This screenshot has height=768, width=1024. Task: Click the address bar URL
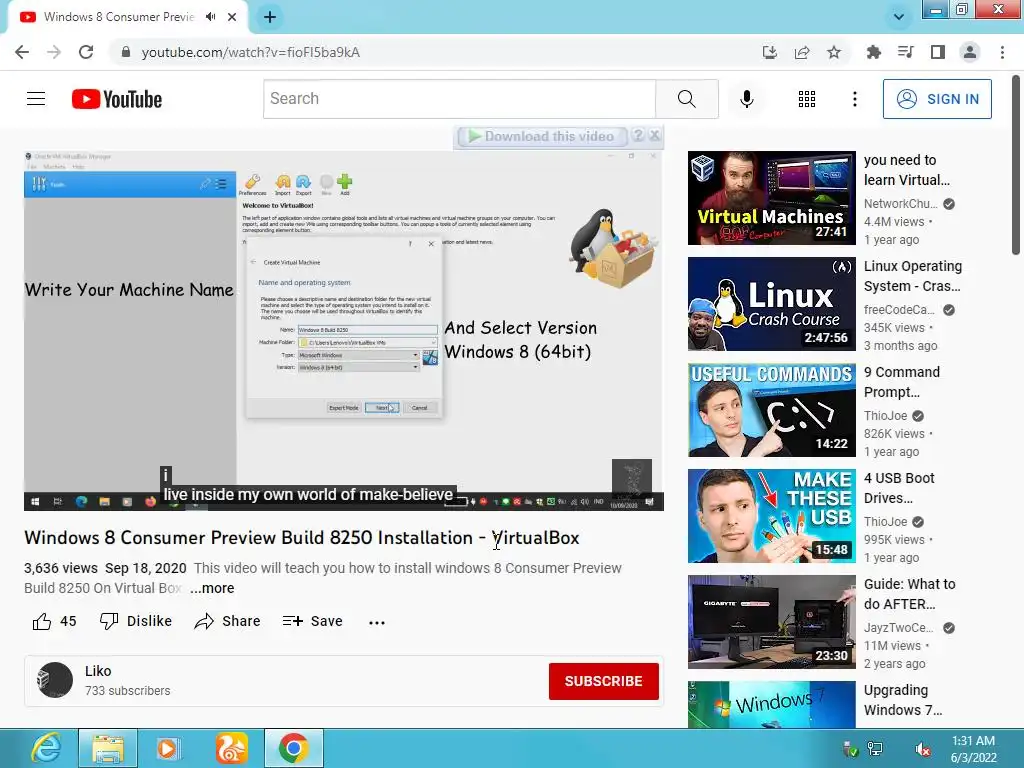pyautogui.click(x=251, y=52)
